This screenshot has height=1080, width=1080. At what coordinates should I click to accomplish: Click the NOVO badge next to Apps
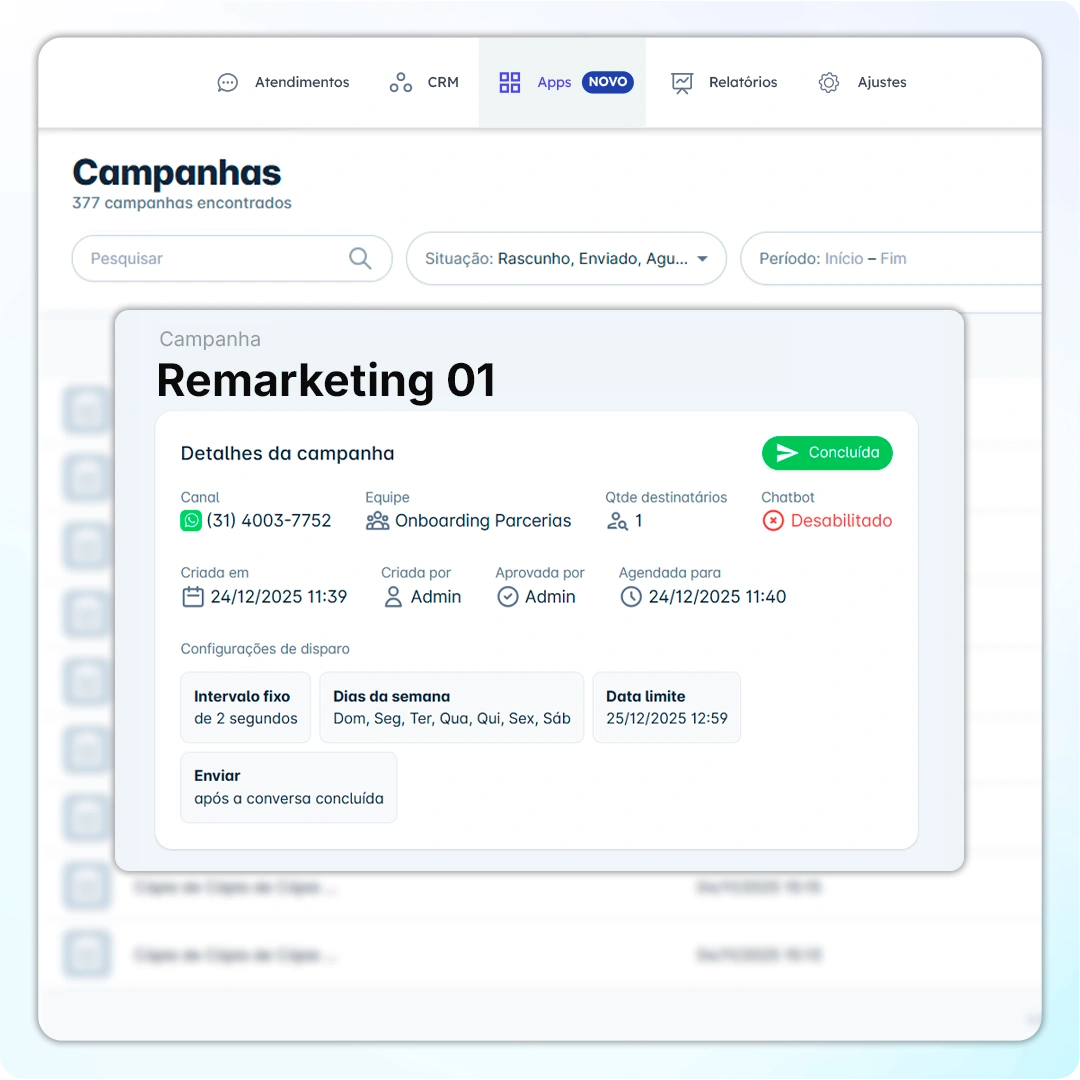[608, 82]
